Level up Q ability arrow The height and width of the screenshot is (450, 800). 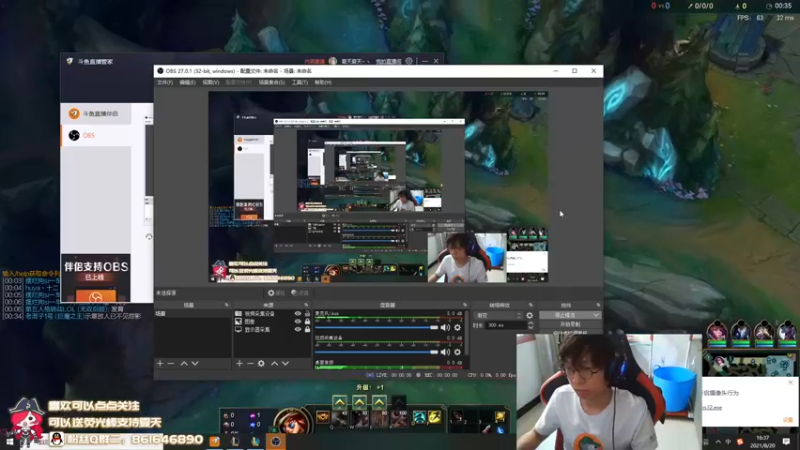(340, 402)
